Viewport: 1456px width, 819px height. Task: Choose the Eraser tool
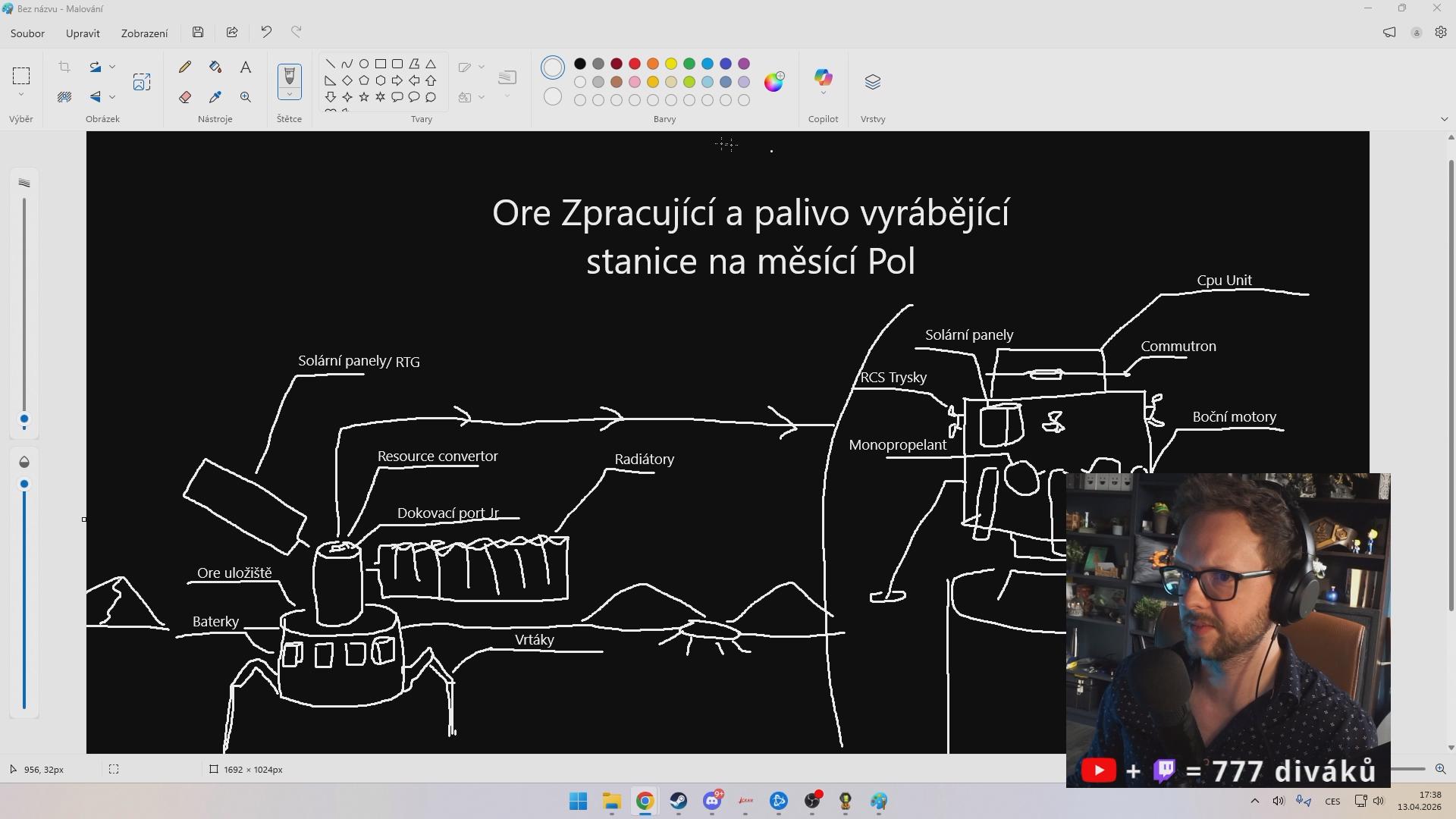185,97
